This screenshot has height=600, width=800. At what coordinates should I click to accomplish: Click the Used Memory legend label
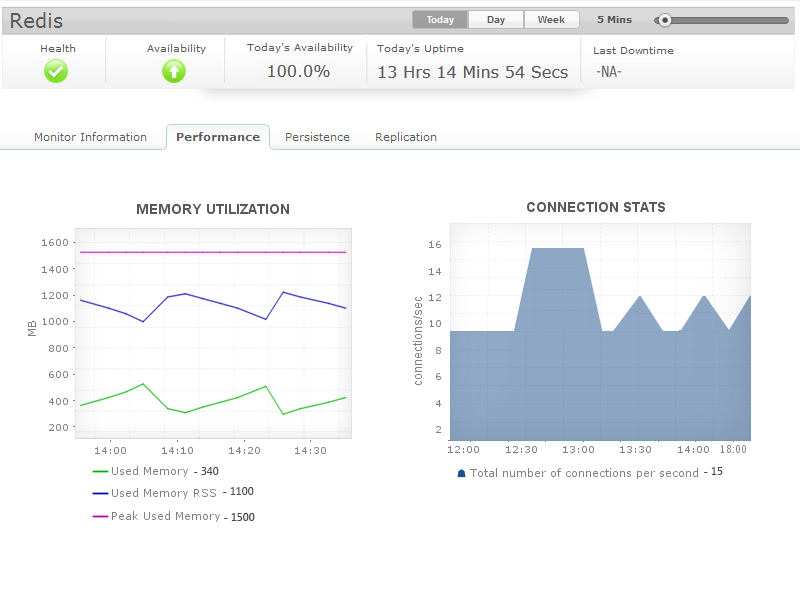[150, 471]
